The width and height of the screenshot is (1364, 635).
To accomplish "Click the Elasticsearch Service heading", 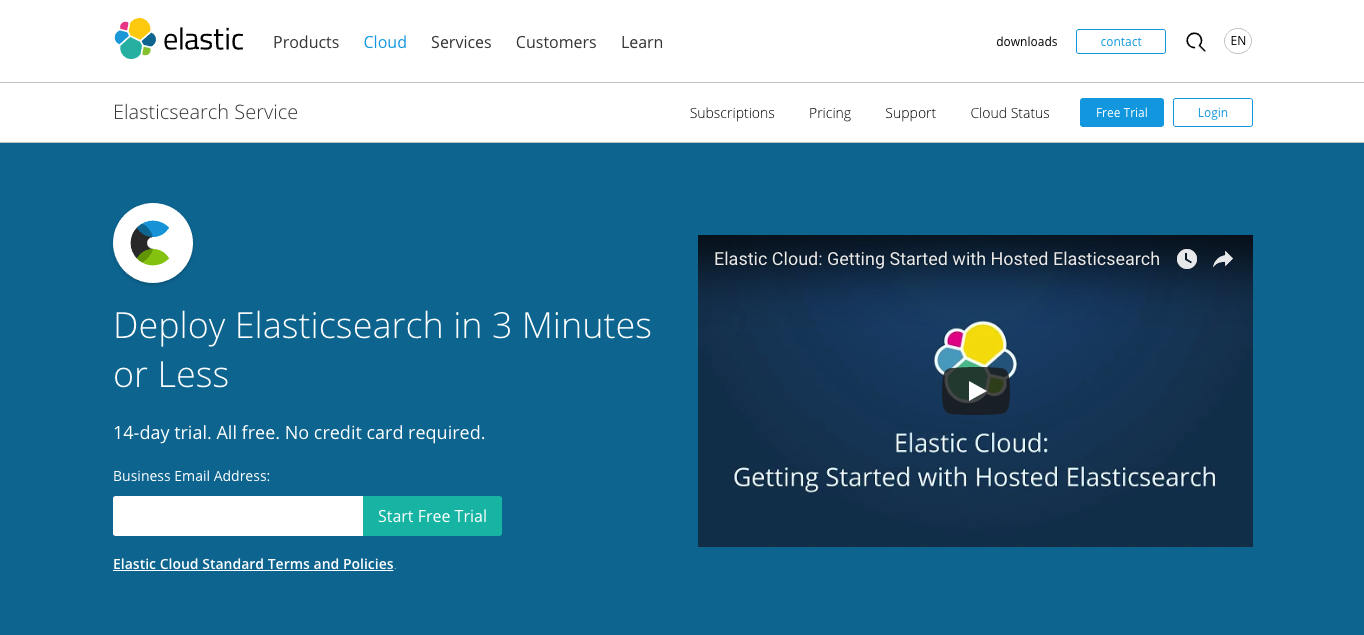I will pos(206,112).
